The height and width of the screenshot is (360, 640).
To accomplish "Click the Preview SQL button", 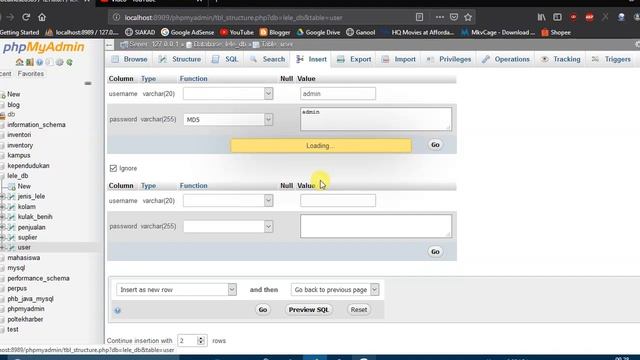I will click(308, 310).
